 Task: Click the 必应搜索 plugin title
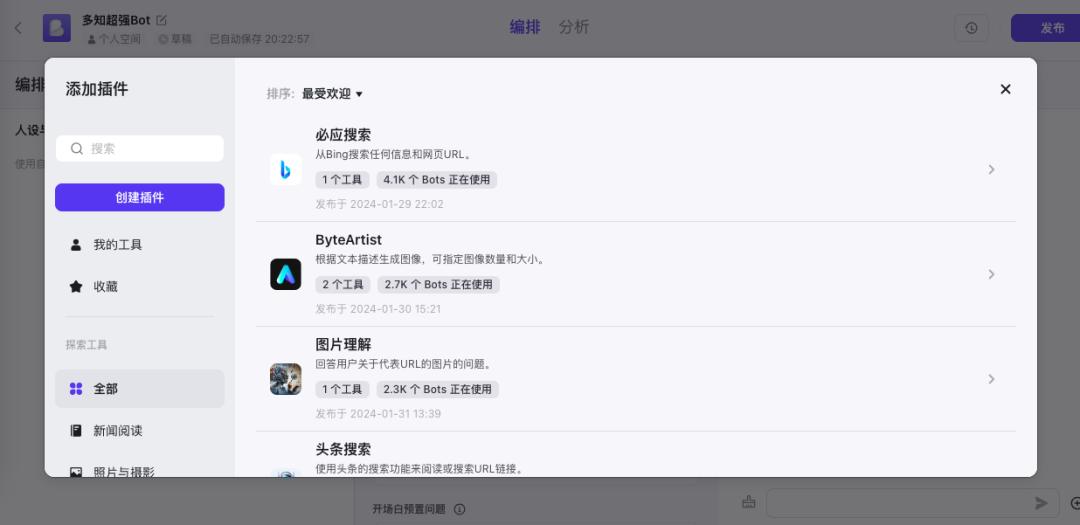pyautogui.click(x=343, y=135)
